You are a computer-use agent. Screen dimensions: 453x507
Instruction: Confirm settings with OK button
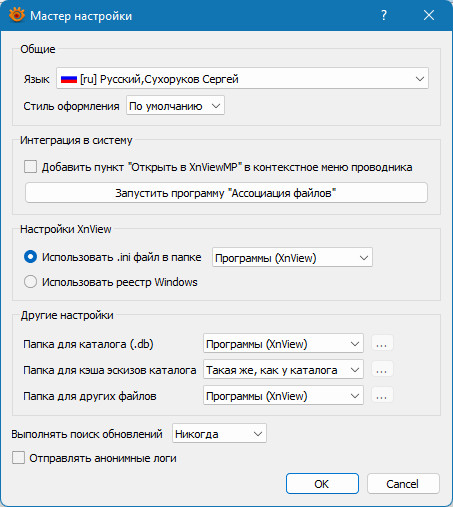(322, 484)
